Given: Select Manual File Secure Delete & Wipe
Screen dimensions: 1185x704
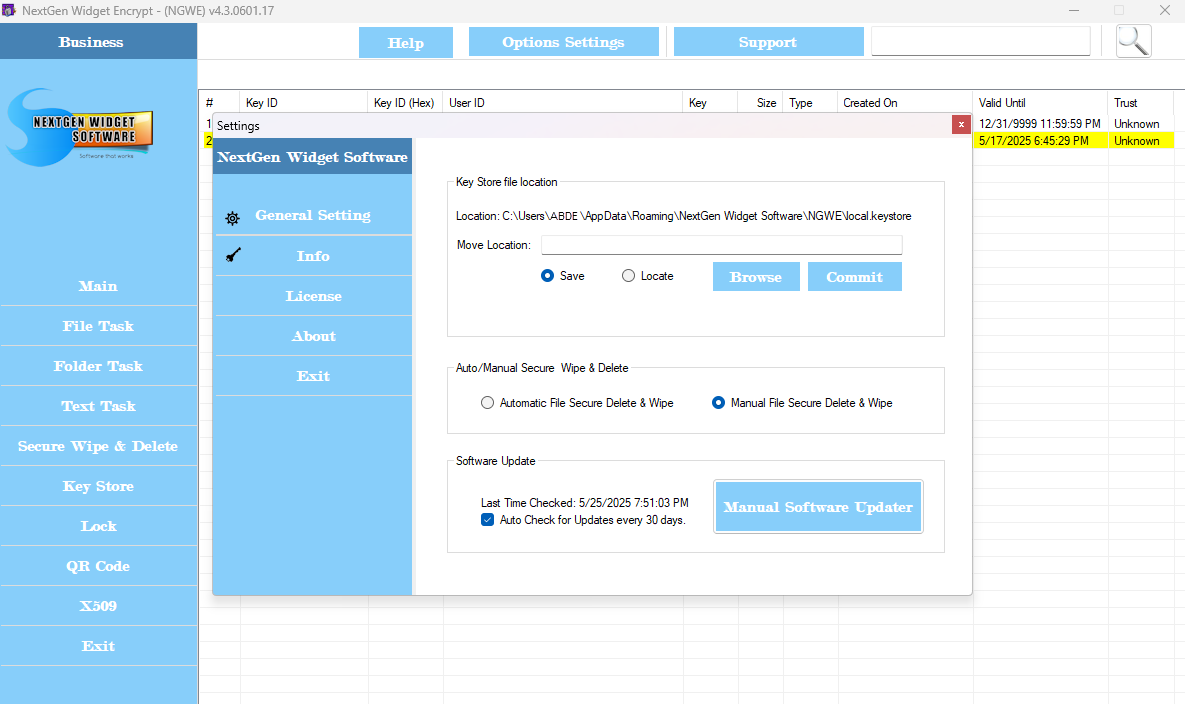Looking at the screenshot, I should [x=718, y=403].
